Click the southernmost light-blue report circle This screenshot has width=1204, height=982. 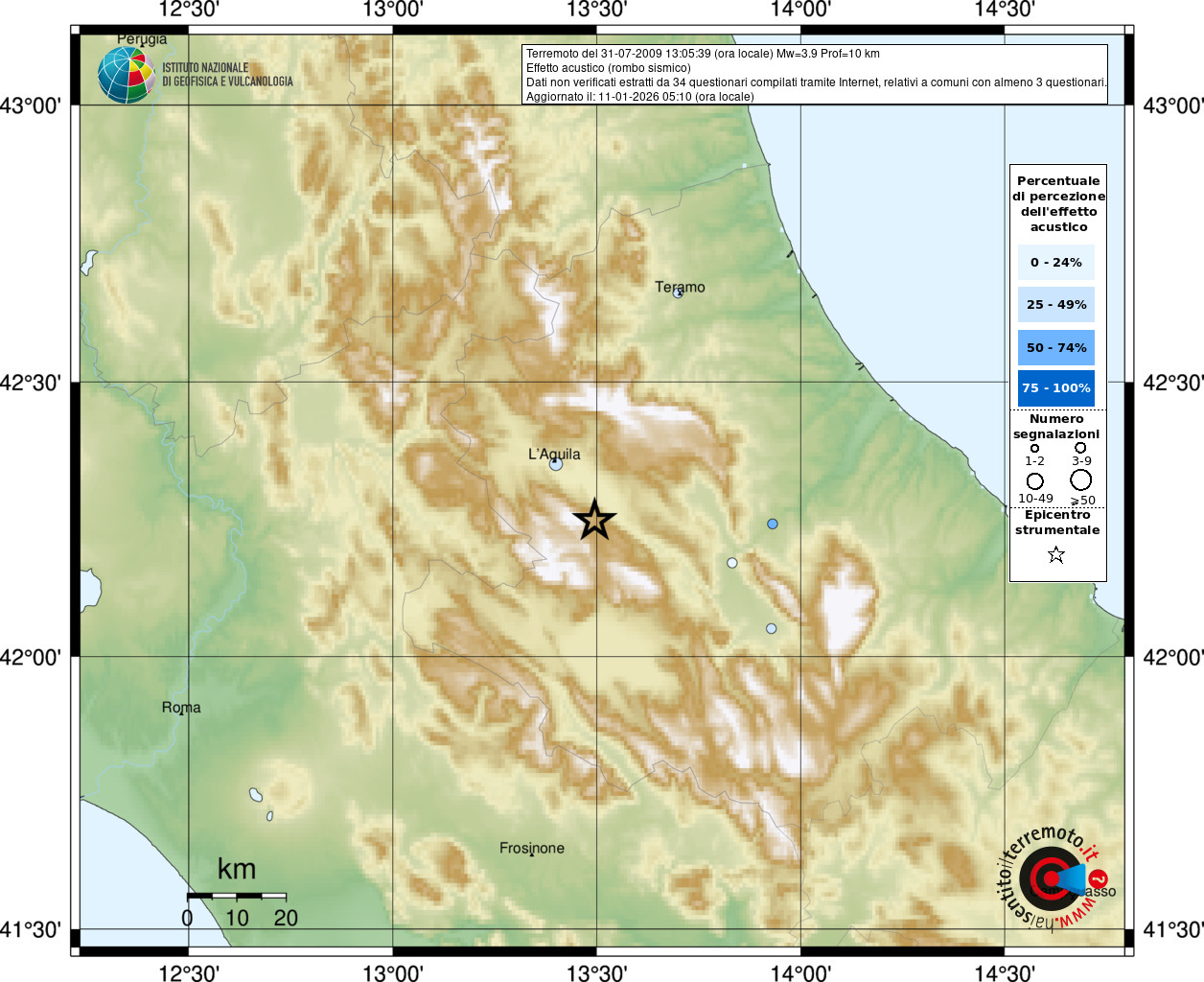[x=772, y=629]
